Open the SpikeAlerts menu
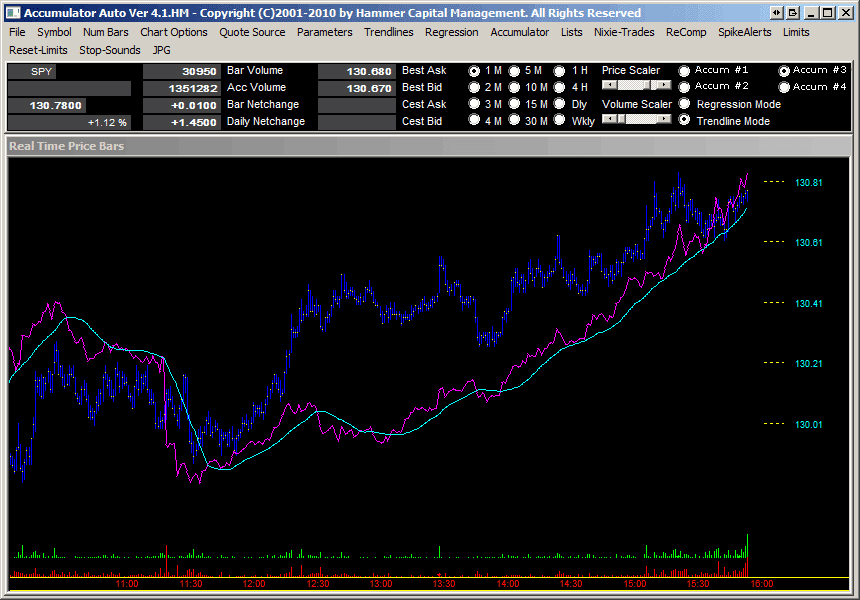The width and height of the screenshot is (860, 600). [745, 32]
